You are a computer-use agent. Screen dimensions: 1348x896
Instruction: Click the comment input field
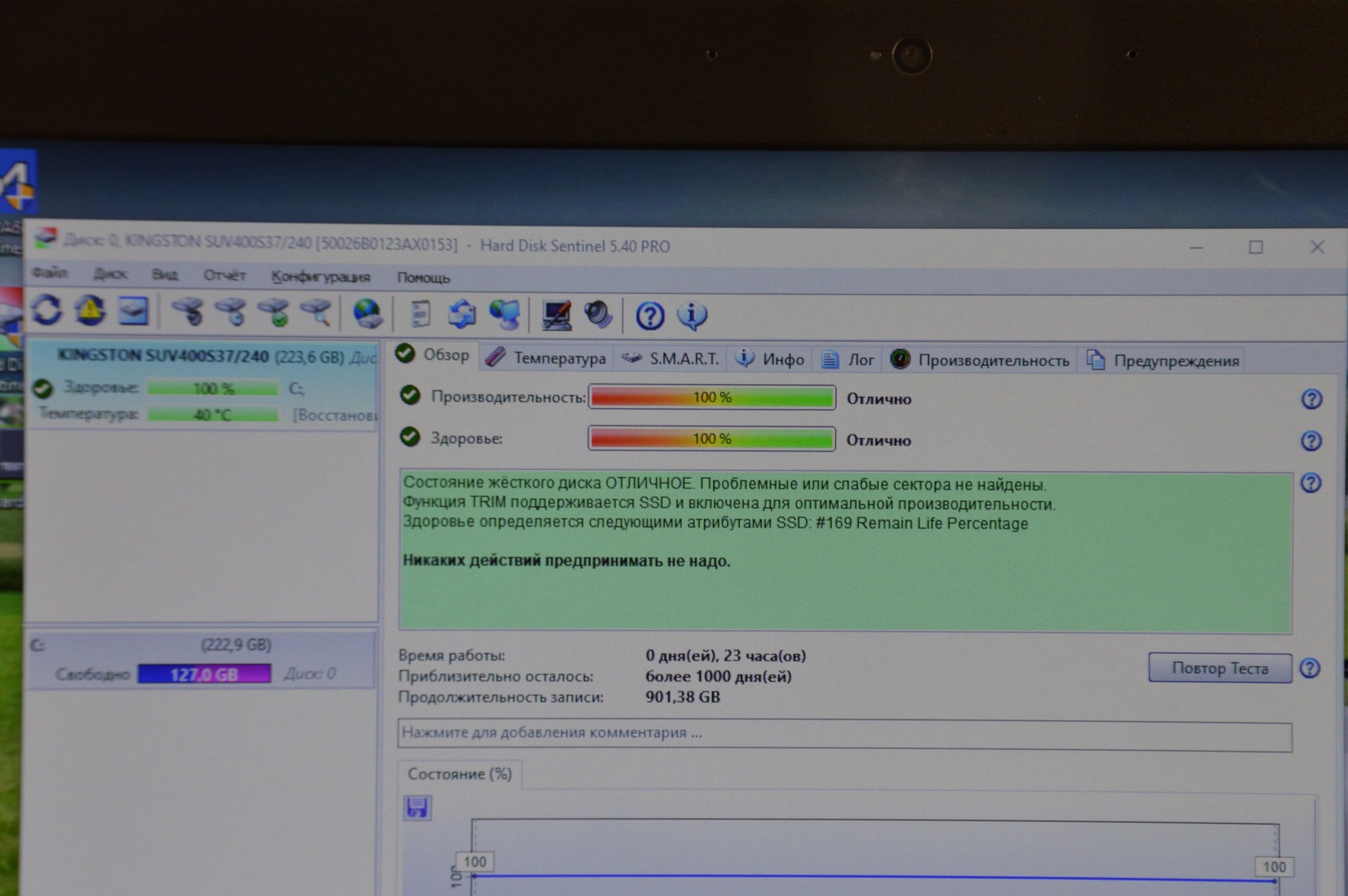coord(844,733)
